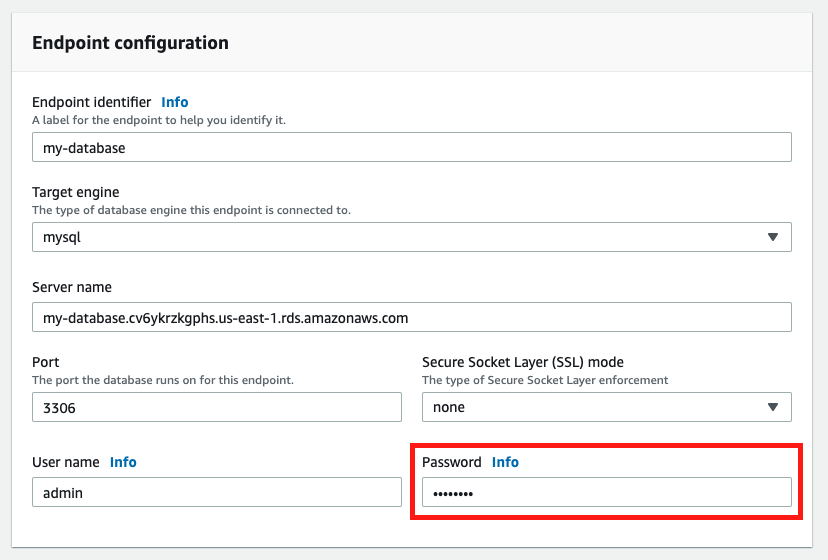Click the Endpoint configuration section heading
The height and width of the screenshot is (560, 828).
[130, 43]
